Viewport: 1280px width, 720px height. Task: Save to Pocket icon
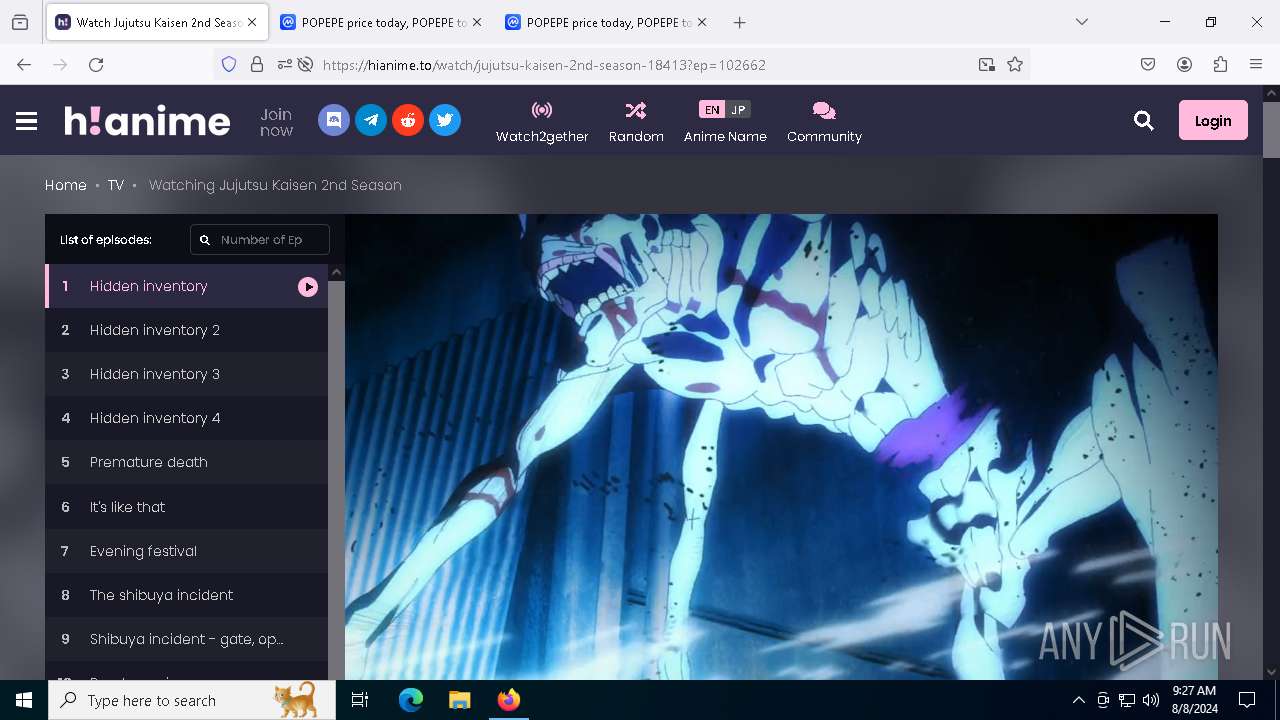pos(1148,64)
